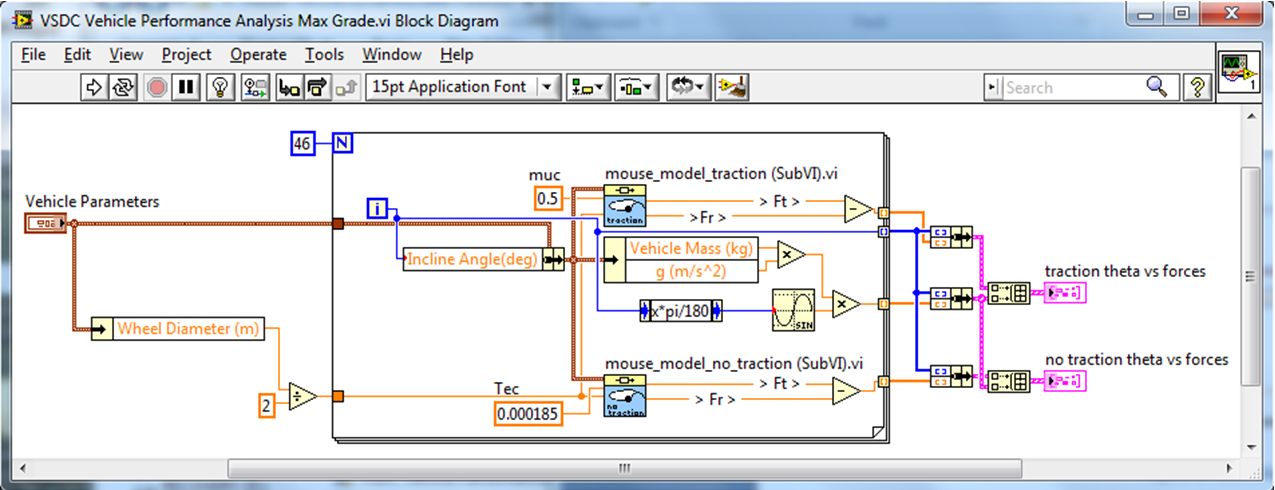Image resolution: width=1275 pixels, height=490 pixels.
Task: Select the mouse_model_traction SubVI icon
Action: click(x=625, y=206)
